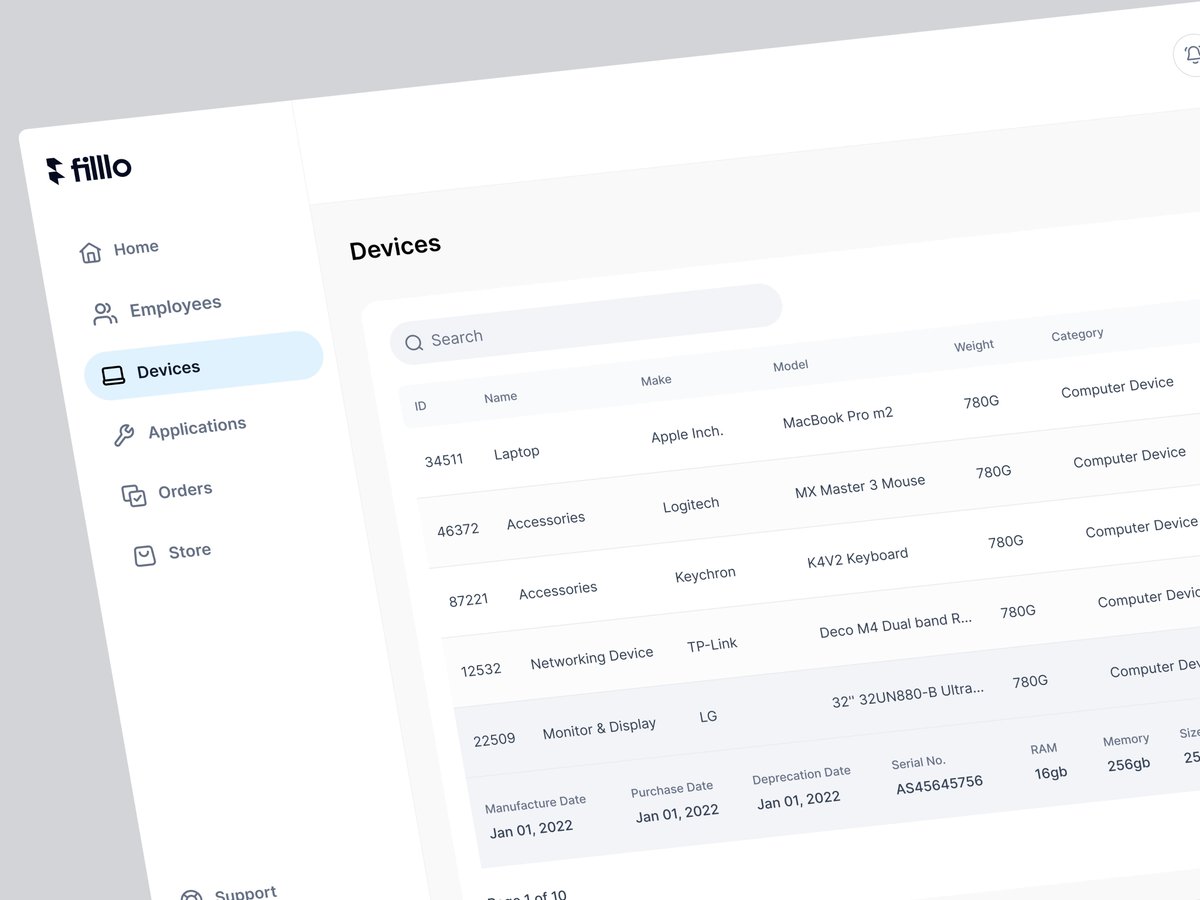Click 780G weight in Logitech row
The width and height of the screenshot is (1200, 900).
coord(993,471)
